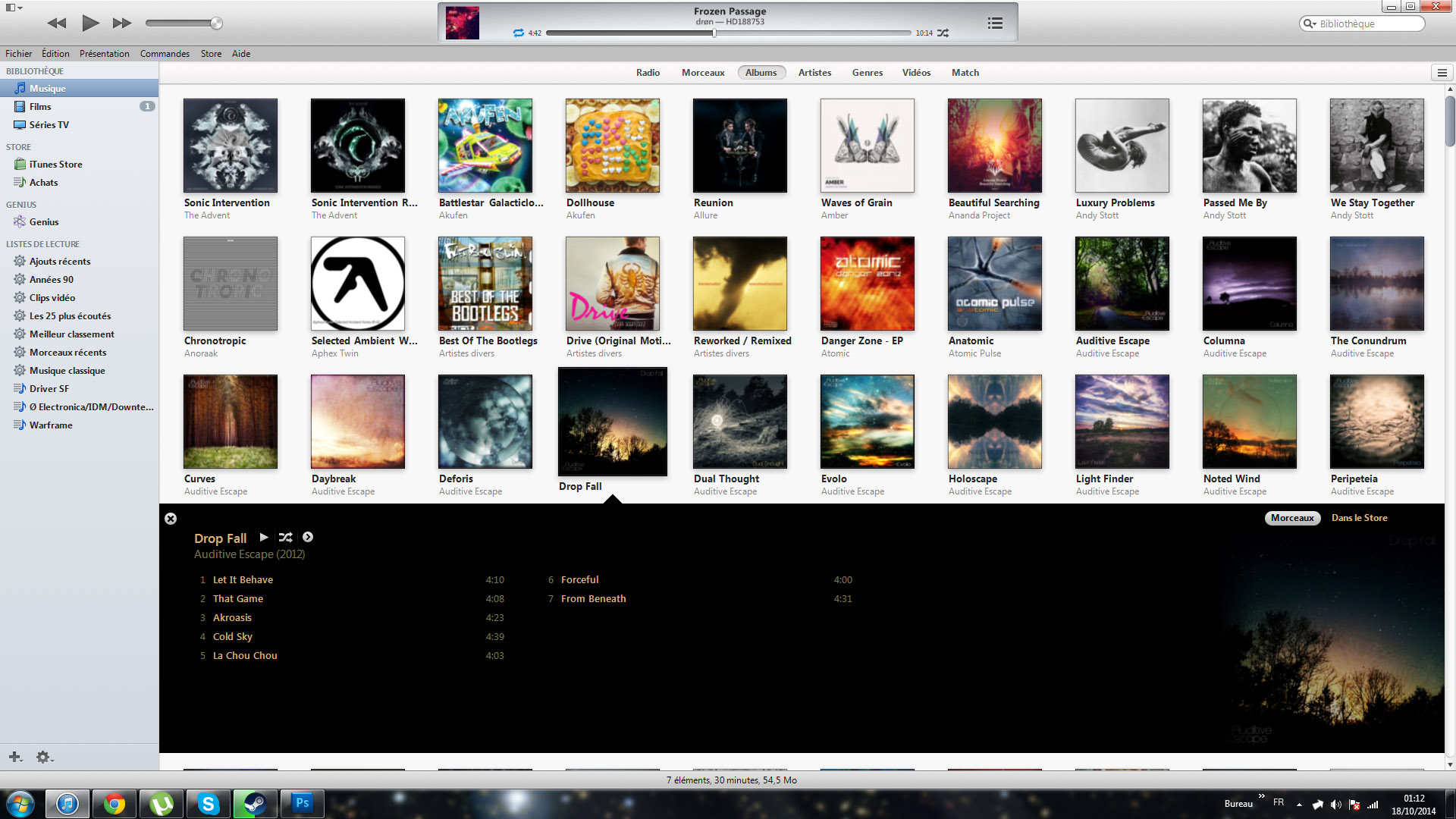Viewport: 1456px width, 819px height.
Task: Open the Édition menu
Action: pos(55,54)
